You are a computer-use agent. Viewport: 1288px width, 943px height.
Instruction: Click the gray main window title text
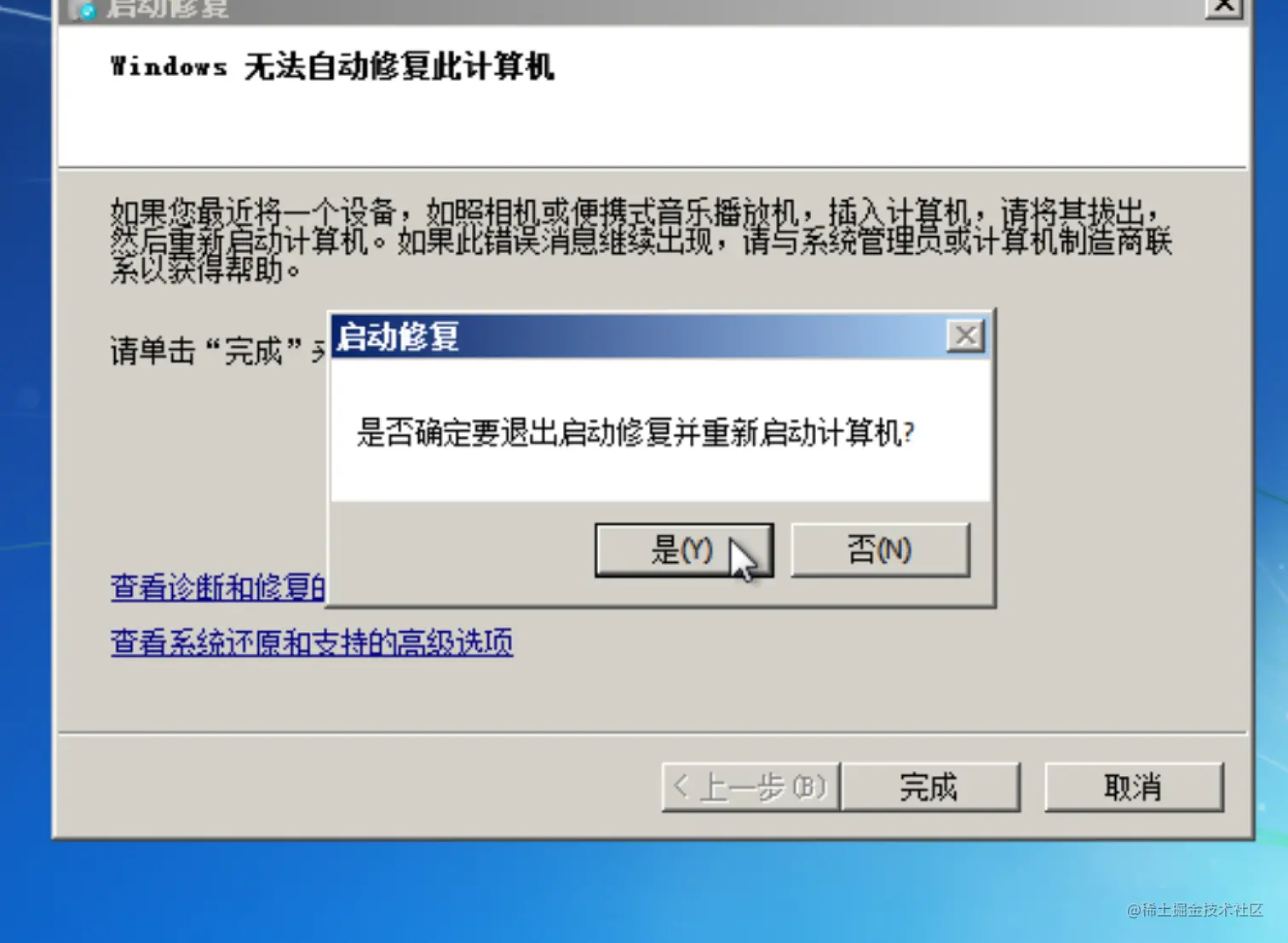coord(167,9)
